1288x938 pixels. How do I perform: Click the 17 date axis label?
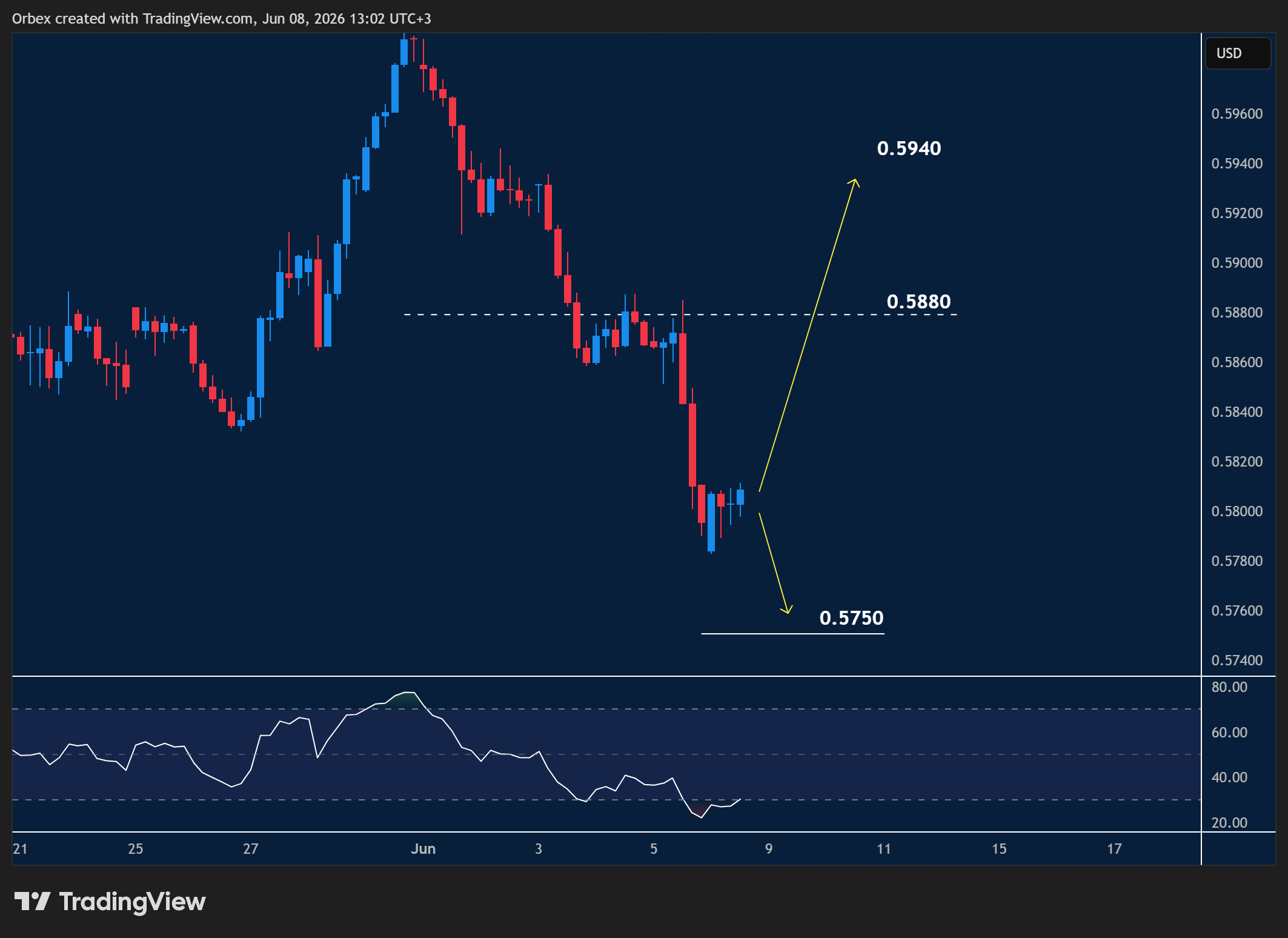click(x=1114, y=849)
